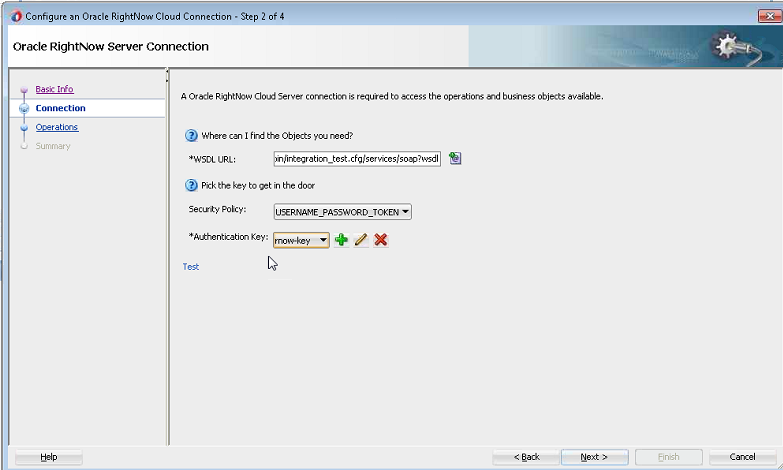This screenshot has height=470, width=783.
Task: Click the Test connection link
Action: (191, 267)
